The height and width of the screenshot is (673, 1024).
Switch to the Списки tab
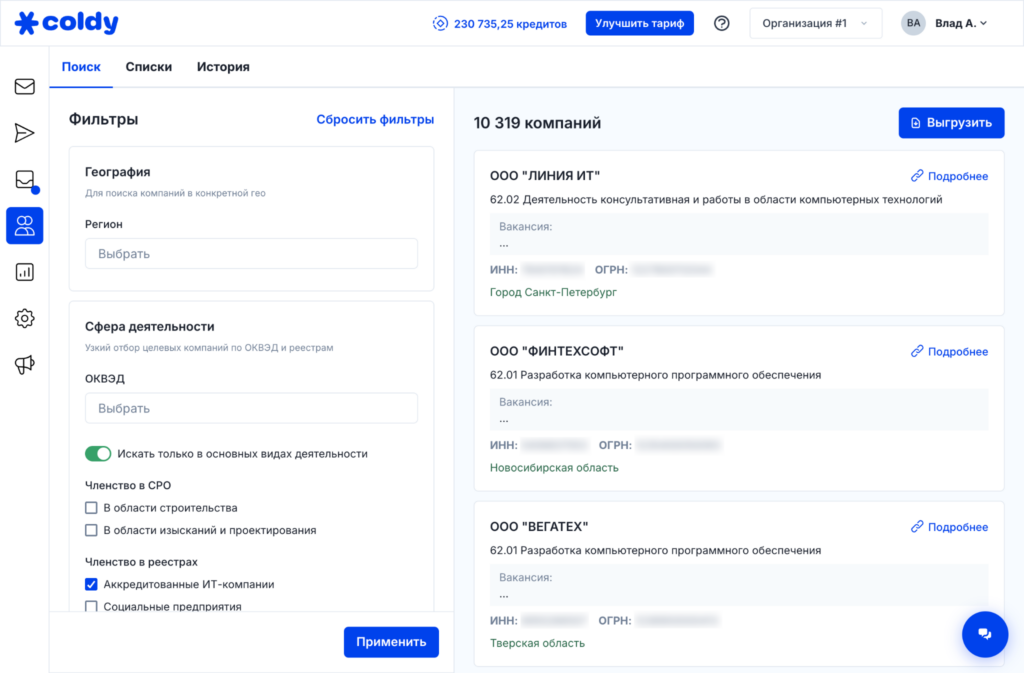149,67
